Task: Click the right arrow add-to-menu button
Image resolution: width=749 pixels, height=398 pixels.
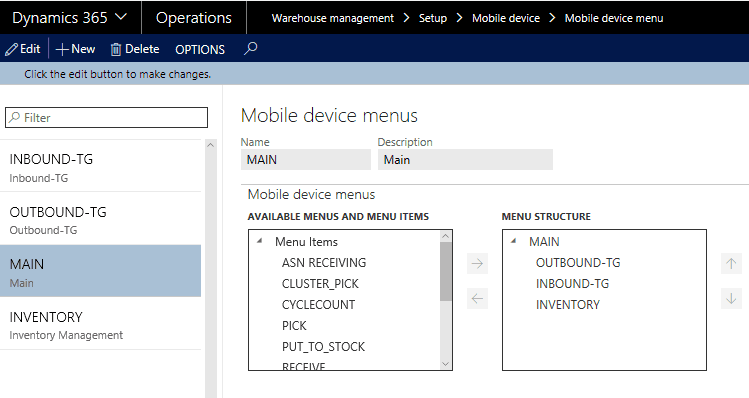Action: [477, 263]
